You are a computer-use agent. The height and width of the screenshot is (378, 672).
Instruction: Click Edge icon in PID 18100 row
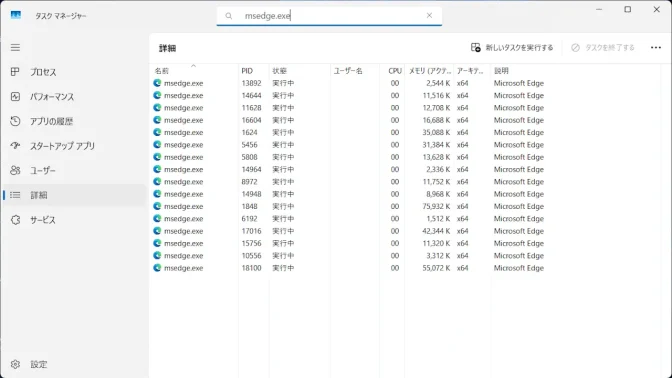(157, 268)
